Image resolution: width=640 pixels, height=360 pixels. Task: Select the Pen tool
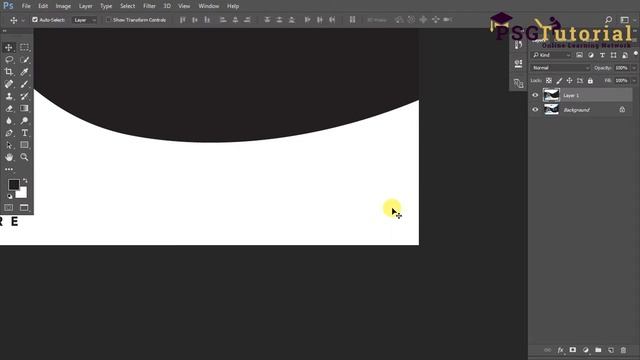click(x=9, y=133)
